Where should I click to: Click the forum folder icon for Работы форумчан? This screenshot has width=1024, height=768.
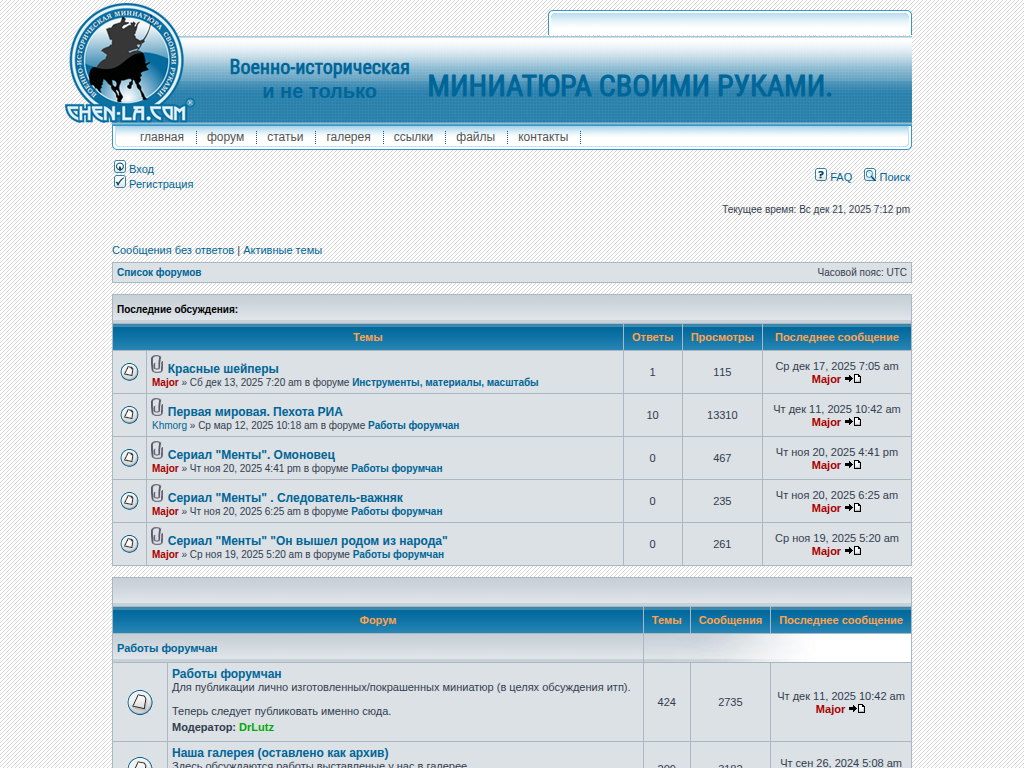(x=140, y=702)
